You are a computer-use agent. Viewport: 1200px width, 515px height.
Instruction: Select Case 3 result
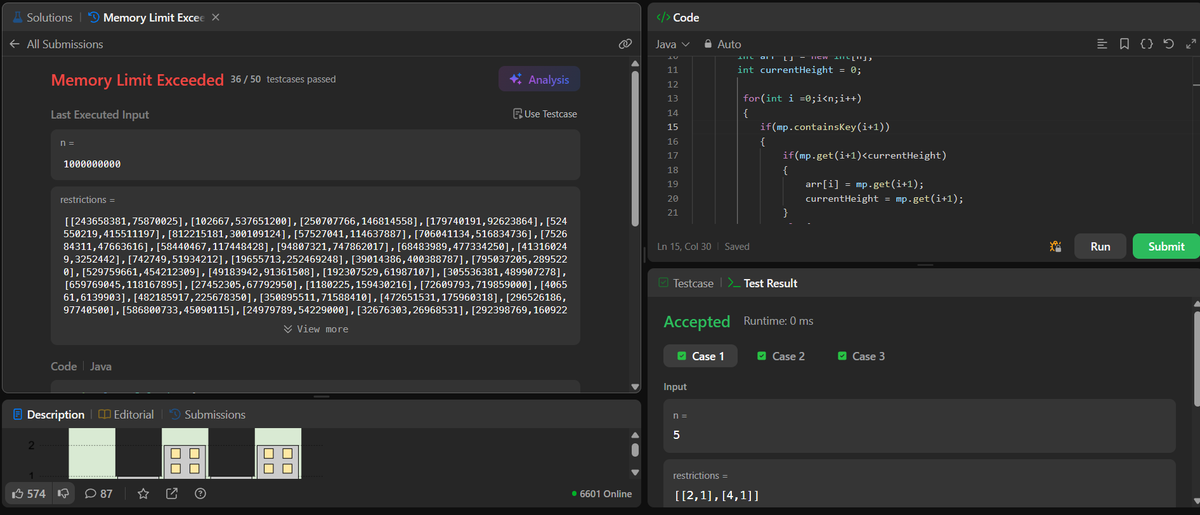tap(861, 356)
